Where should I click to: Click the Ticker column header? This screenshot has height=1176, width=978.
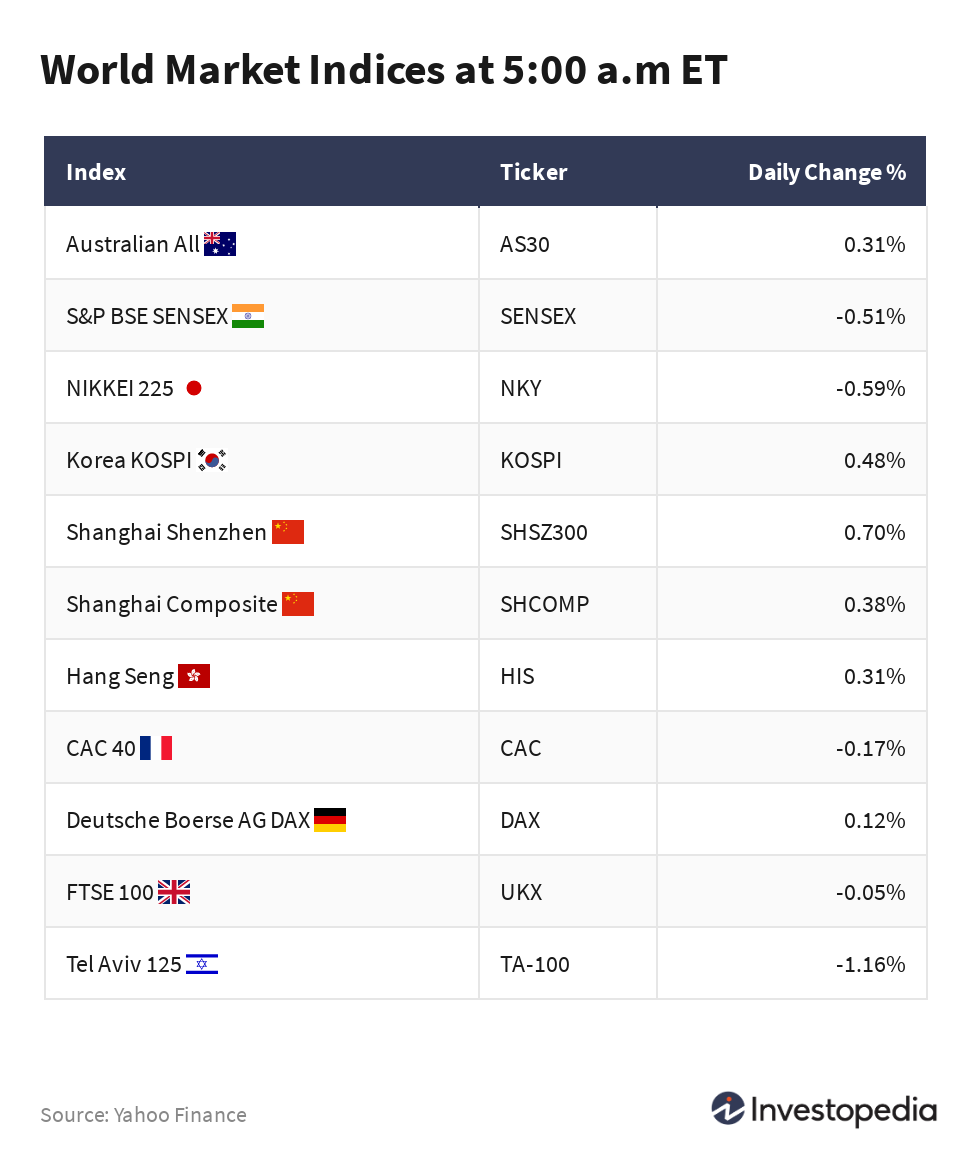coord(533,172)
